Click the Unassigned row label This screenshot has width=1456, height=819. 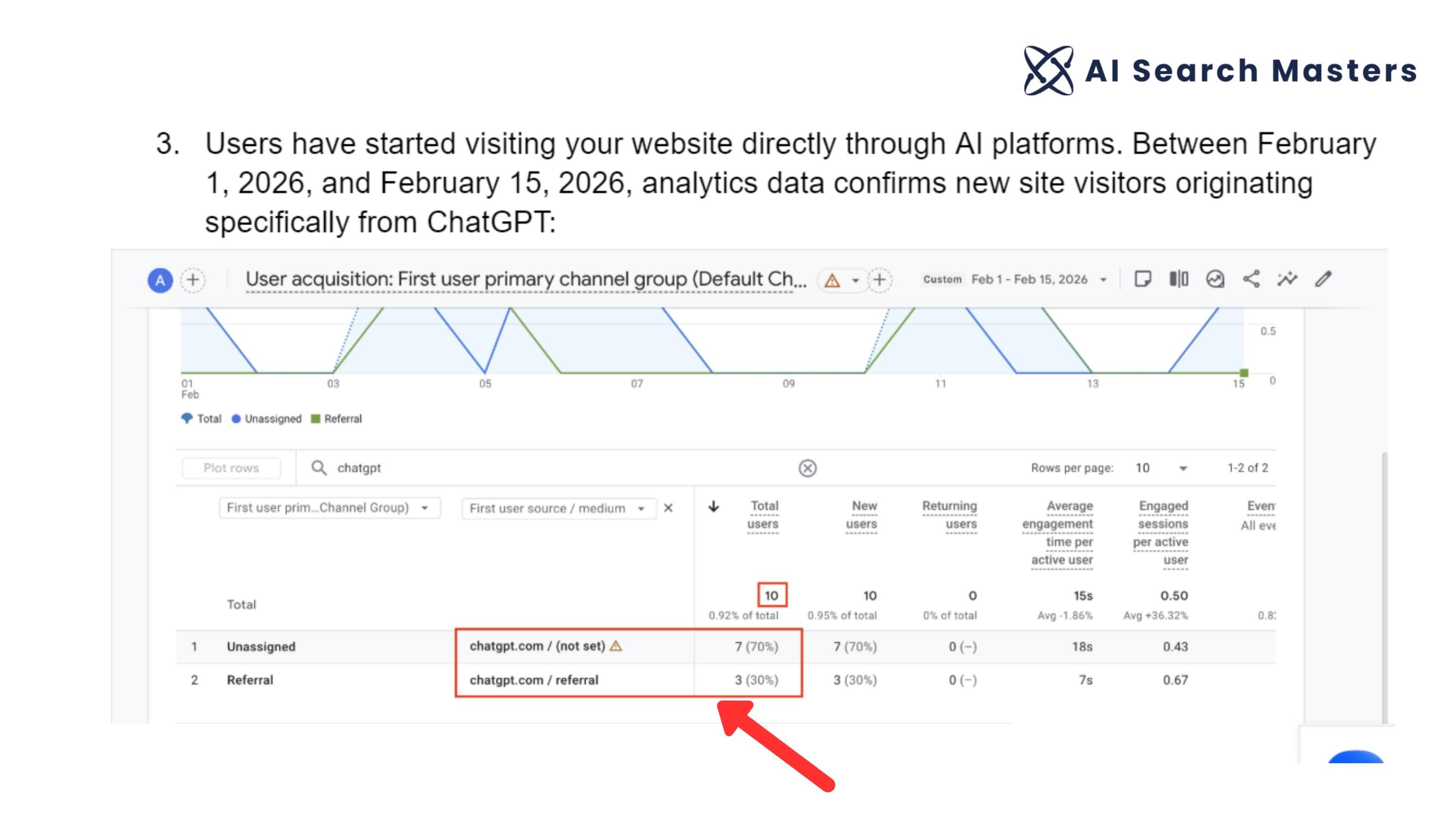(x=261, y=647)
